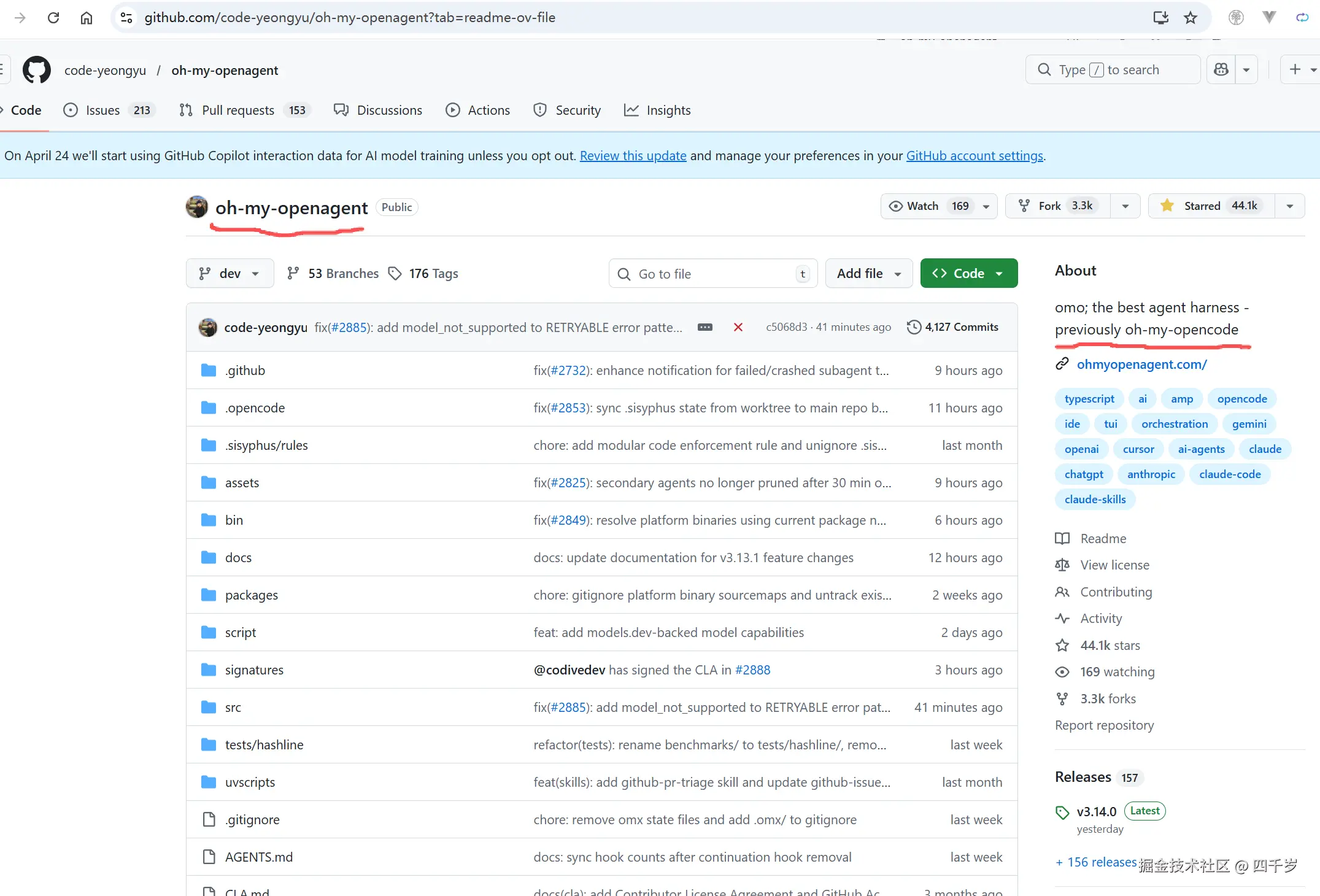The height and width of the screenshot is (896, 1320).
Task: Click the Report repository link
Action: point(1104,725)
